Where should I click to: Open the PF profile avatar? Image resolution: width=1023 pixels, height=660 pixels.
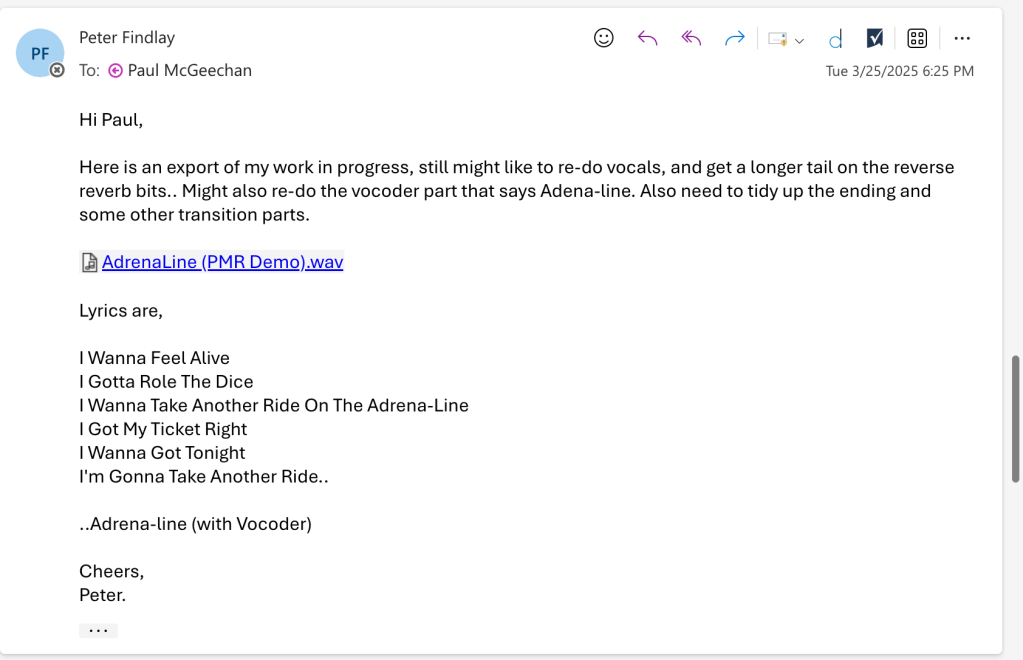[40, 52]
